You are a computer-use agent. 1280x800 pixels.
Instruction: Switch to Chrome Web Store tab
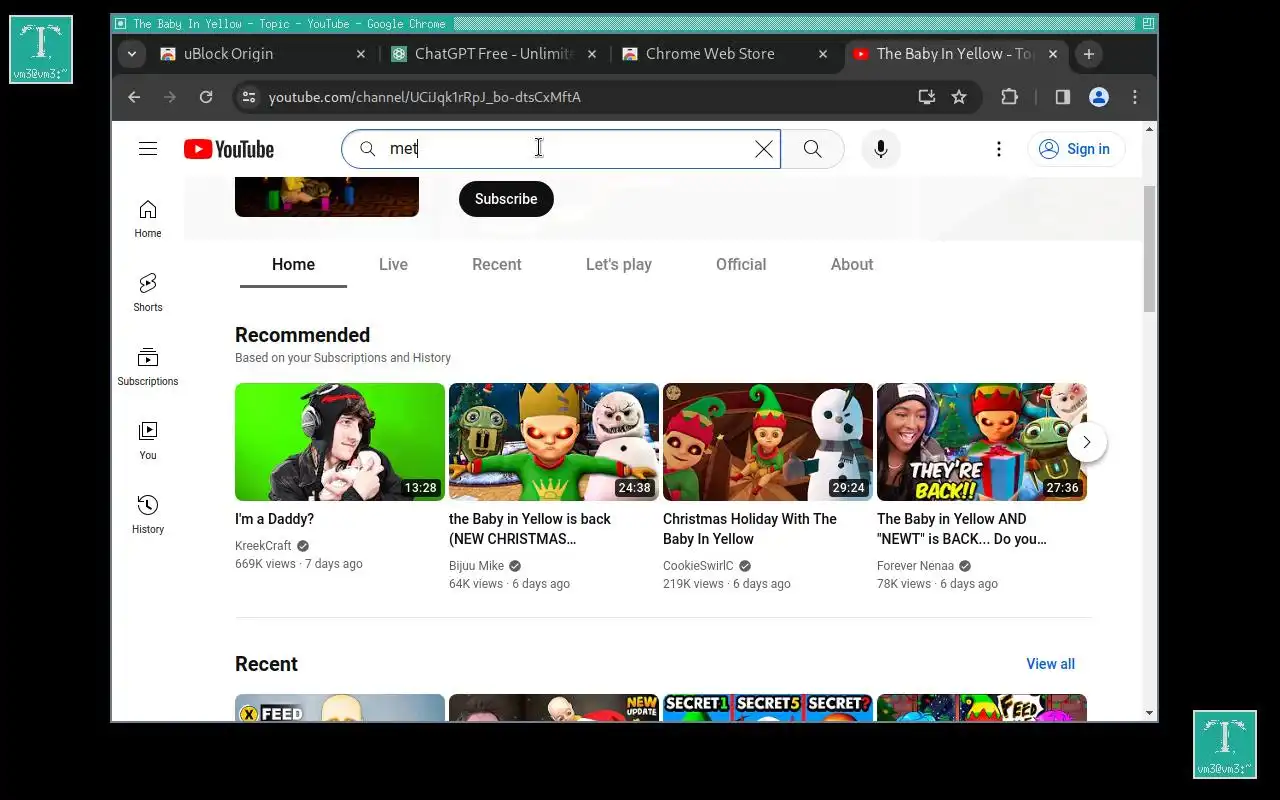point(725,54)
